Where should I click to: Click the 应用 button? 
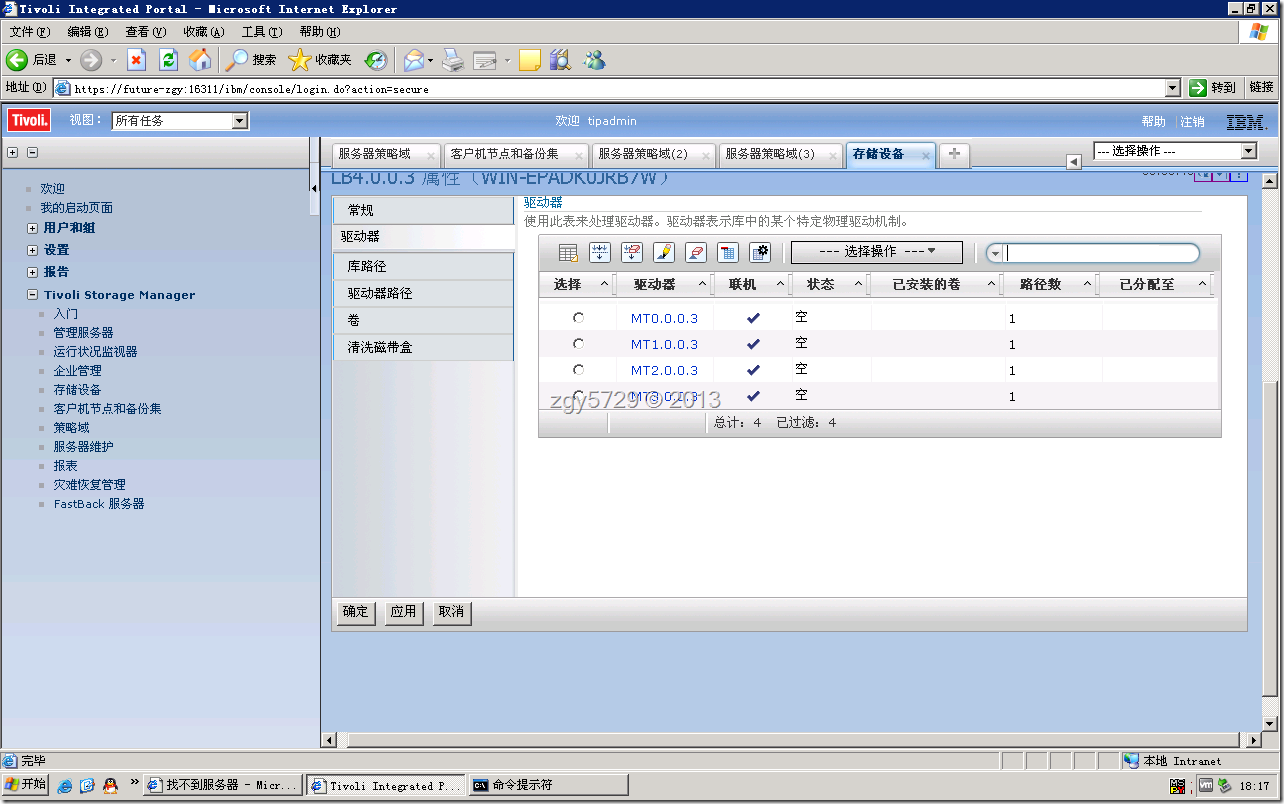click(x=403, y=612)
